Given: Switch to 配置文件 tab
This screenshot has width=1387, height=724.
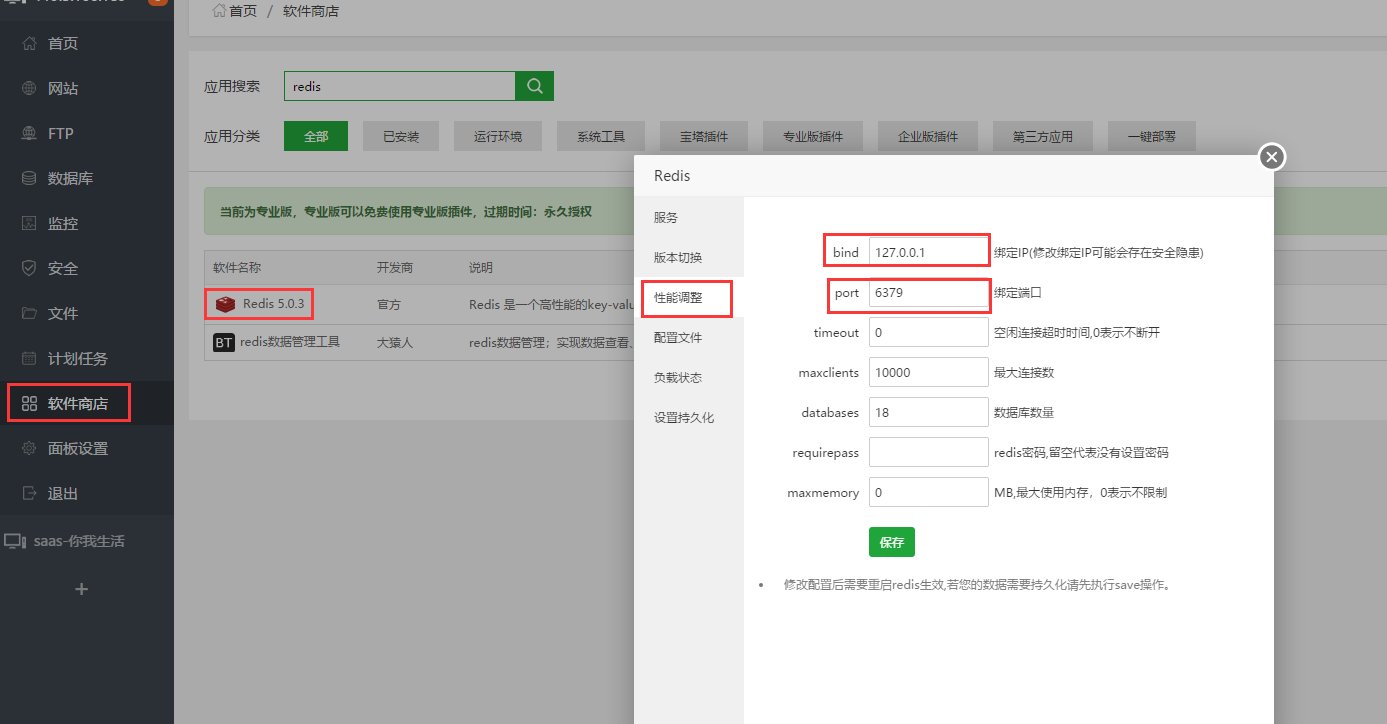Looking at the screenshot, I should [689, 337].
